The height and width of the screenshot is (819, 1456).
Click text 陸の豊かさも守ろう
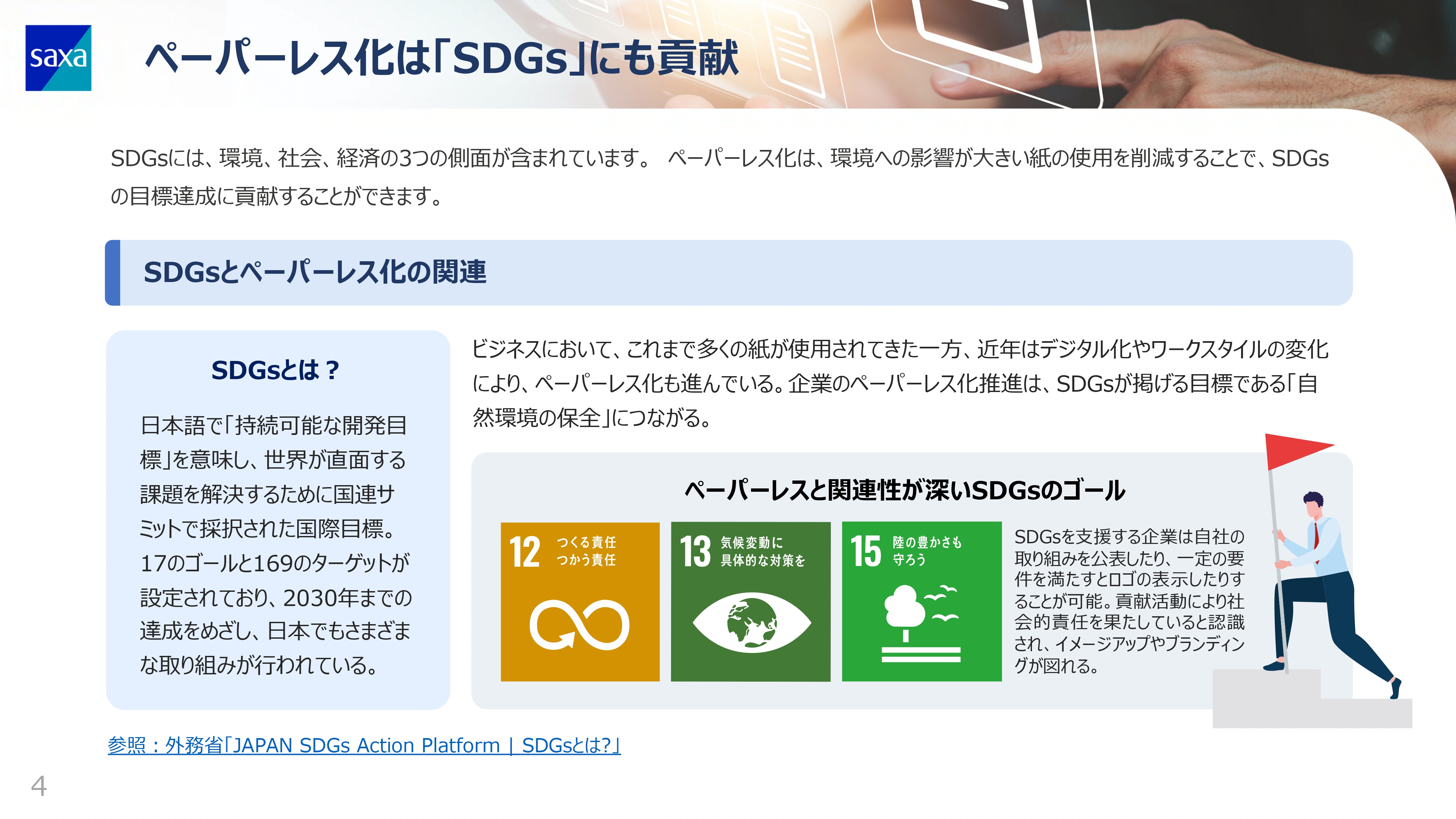[927, 551]
